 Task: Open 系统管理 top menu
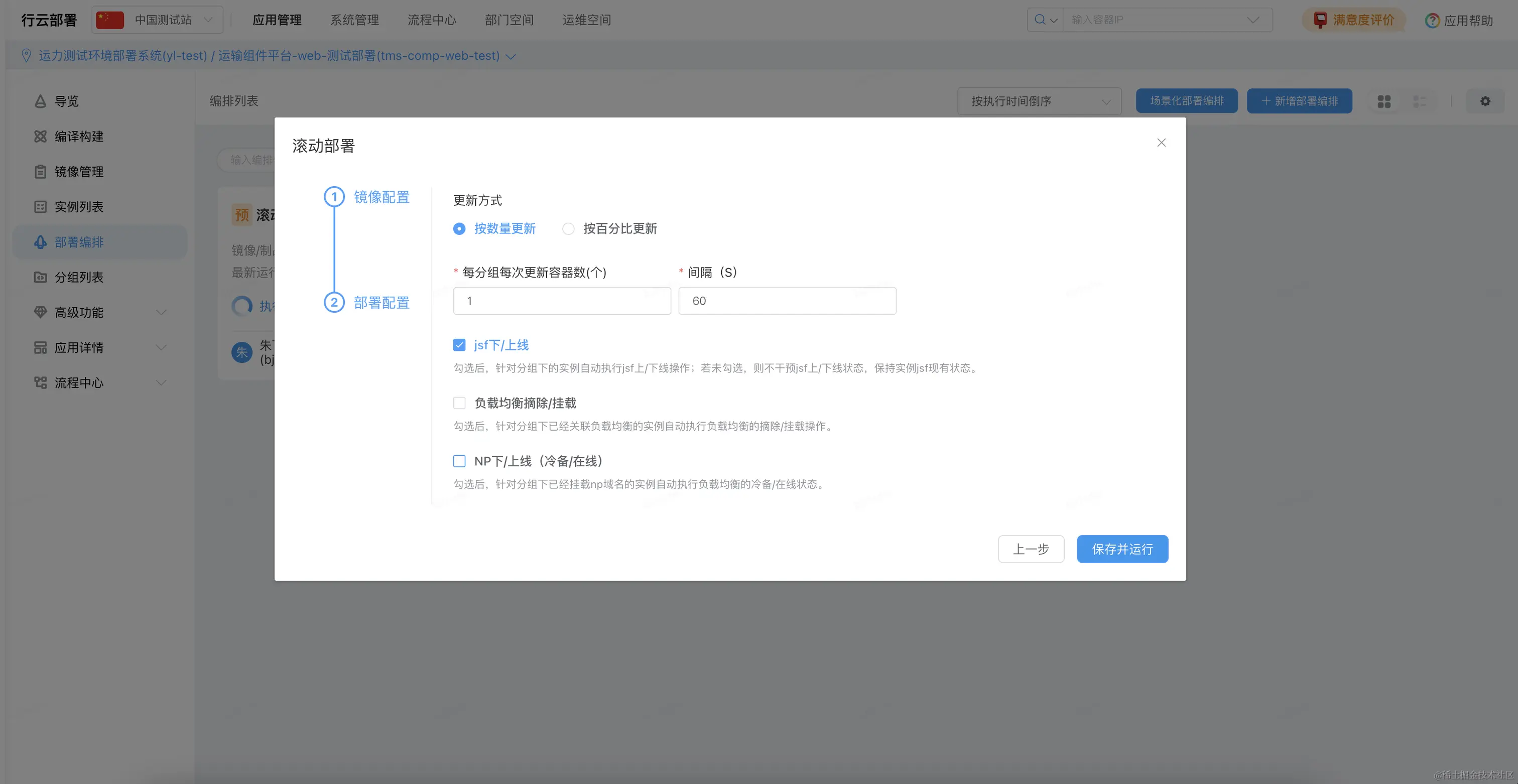tap(354, 20)
